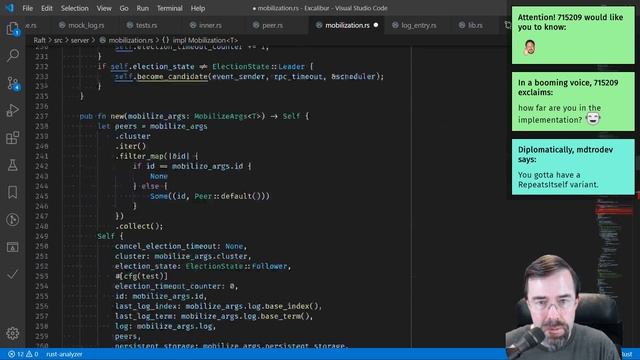This screenshot has width=640, height=360.
Task: Click 'cancel_election_timeout: None' line
Action: coord(181,246)
